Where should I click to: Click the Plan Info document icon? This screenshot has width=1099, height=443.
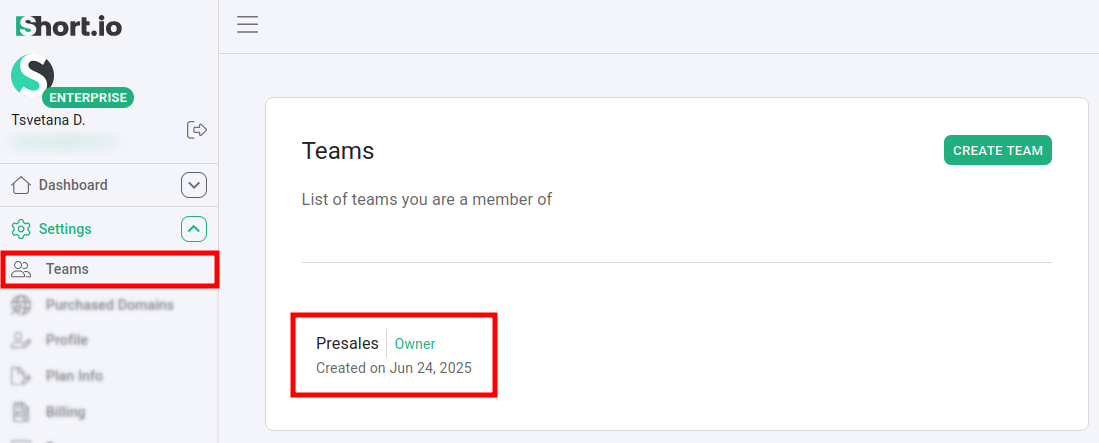click(x=21, y=376)
